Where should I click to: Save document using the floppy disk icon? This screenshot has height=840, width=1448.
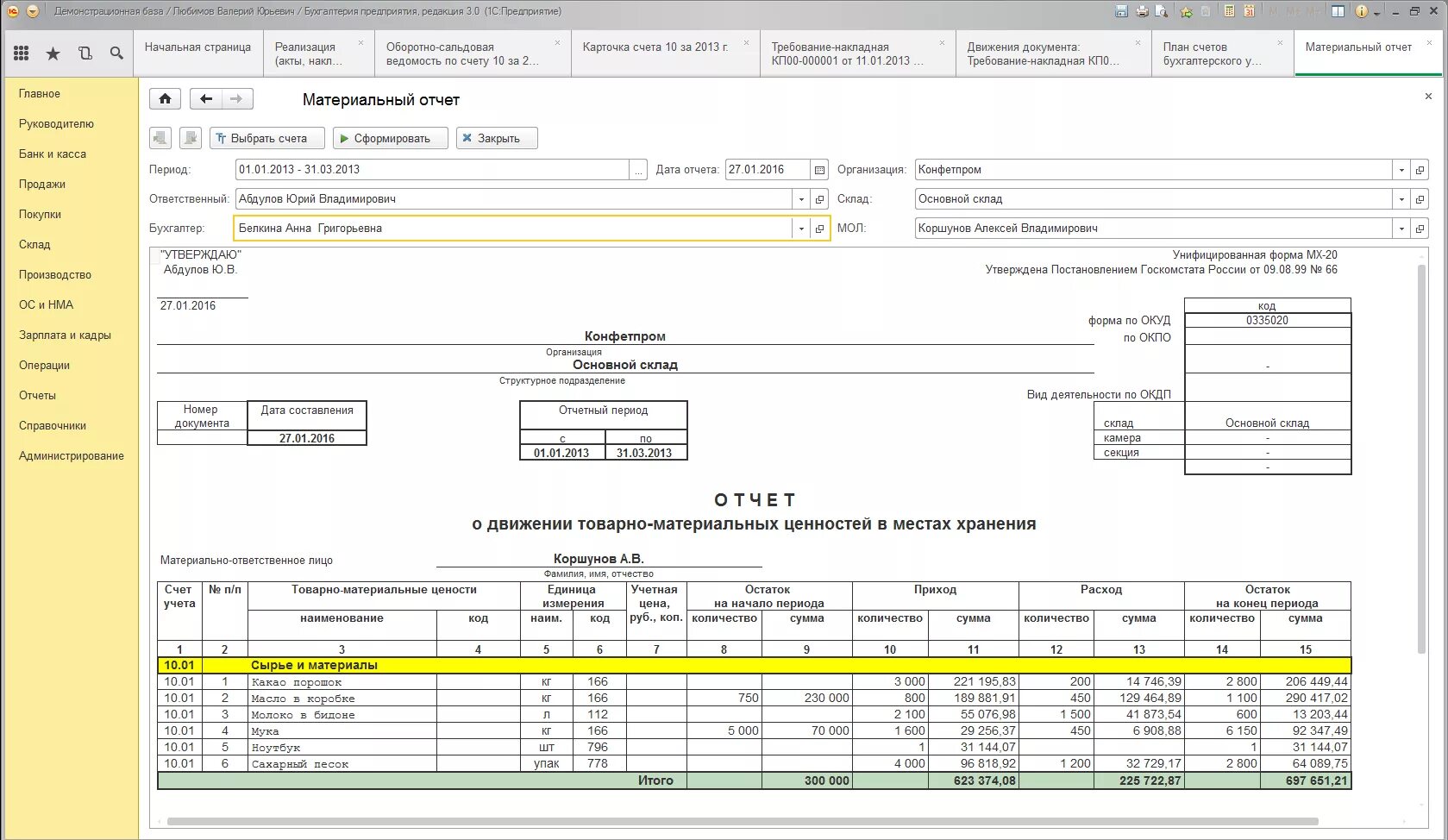[x=1121, y=11]
